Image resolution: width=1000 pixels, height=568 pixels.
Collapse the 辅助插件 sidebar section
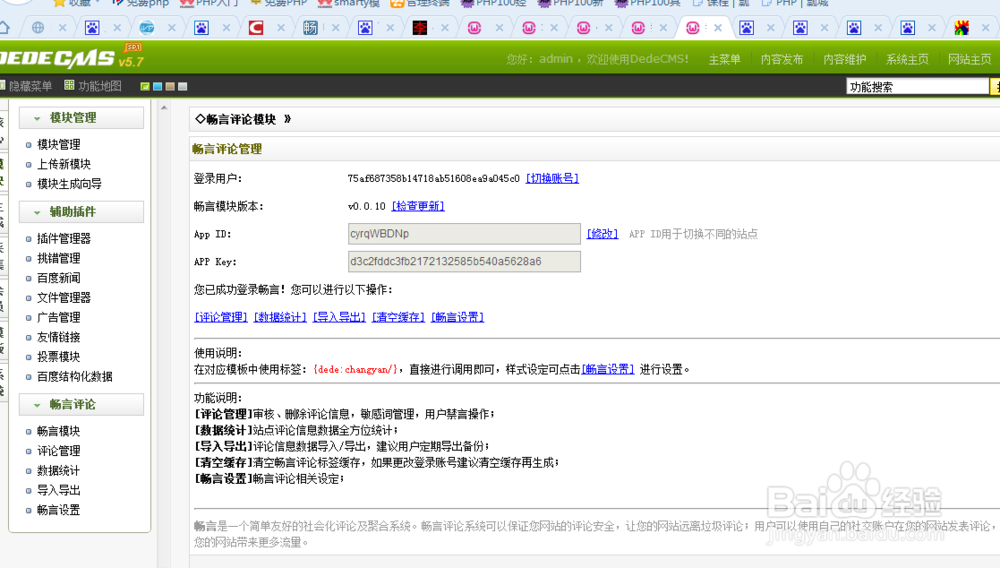tap(82, 212)
